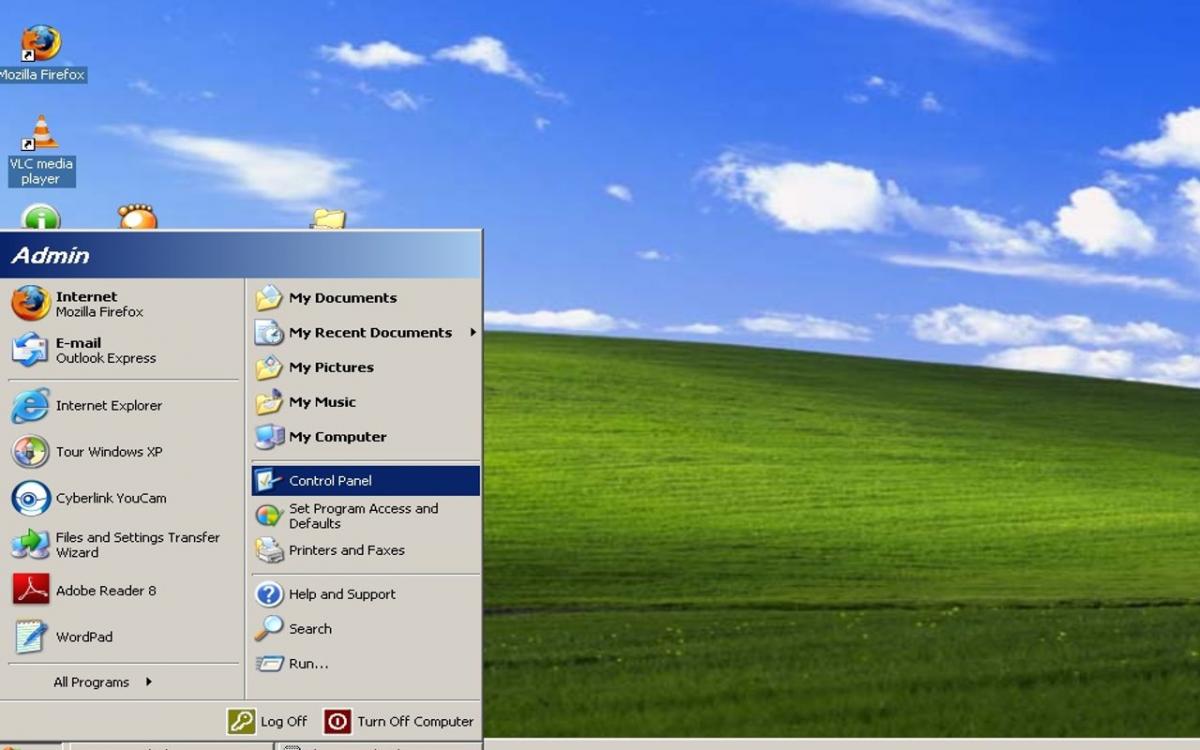Viewport: 1200px width, 750px height.
Task: Open the My Pictures folder
Action: click(x=366, y=368)
